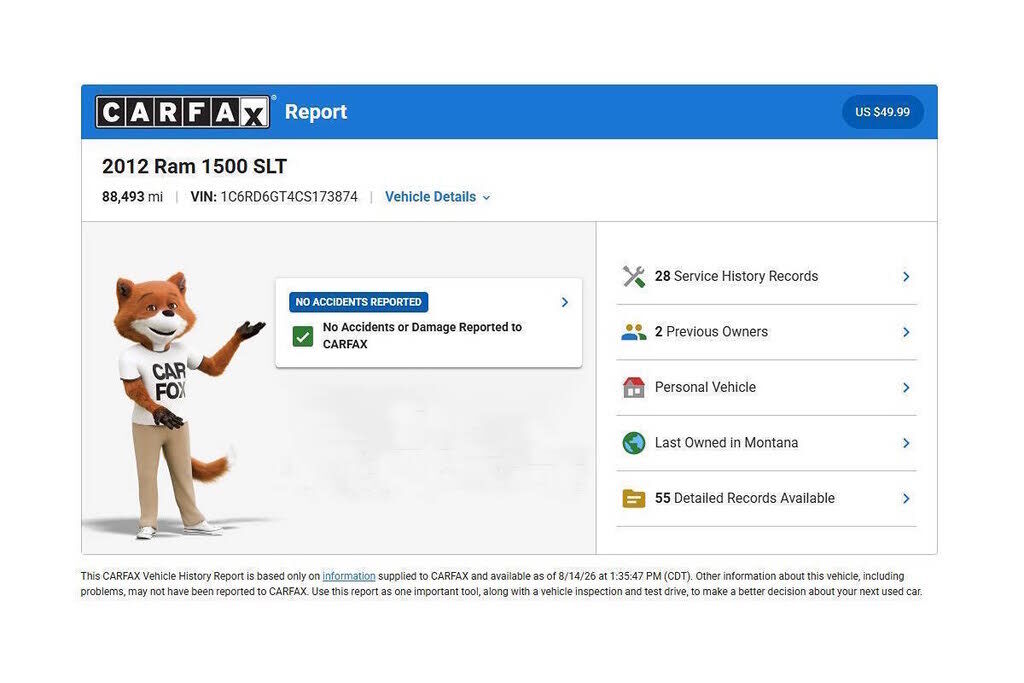
Task: Click the 88,493 mi mileage value
Action: (x=133, y=197)
